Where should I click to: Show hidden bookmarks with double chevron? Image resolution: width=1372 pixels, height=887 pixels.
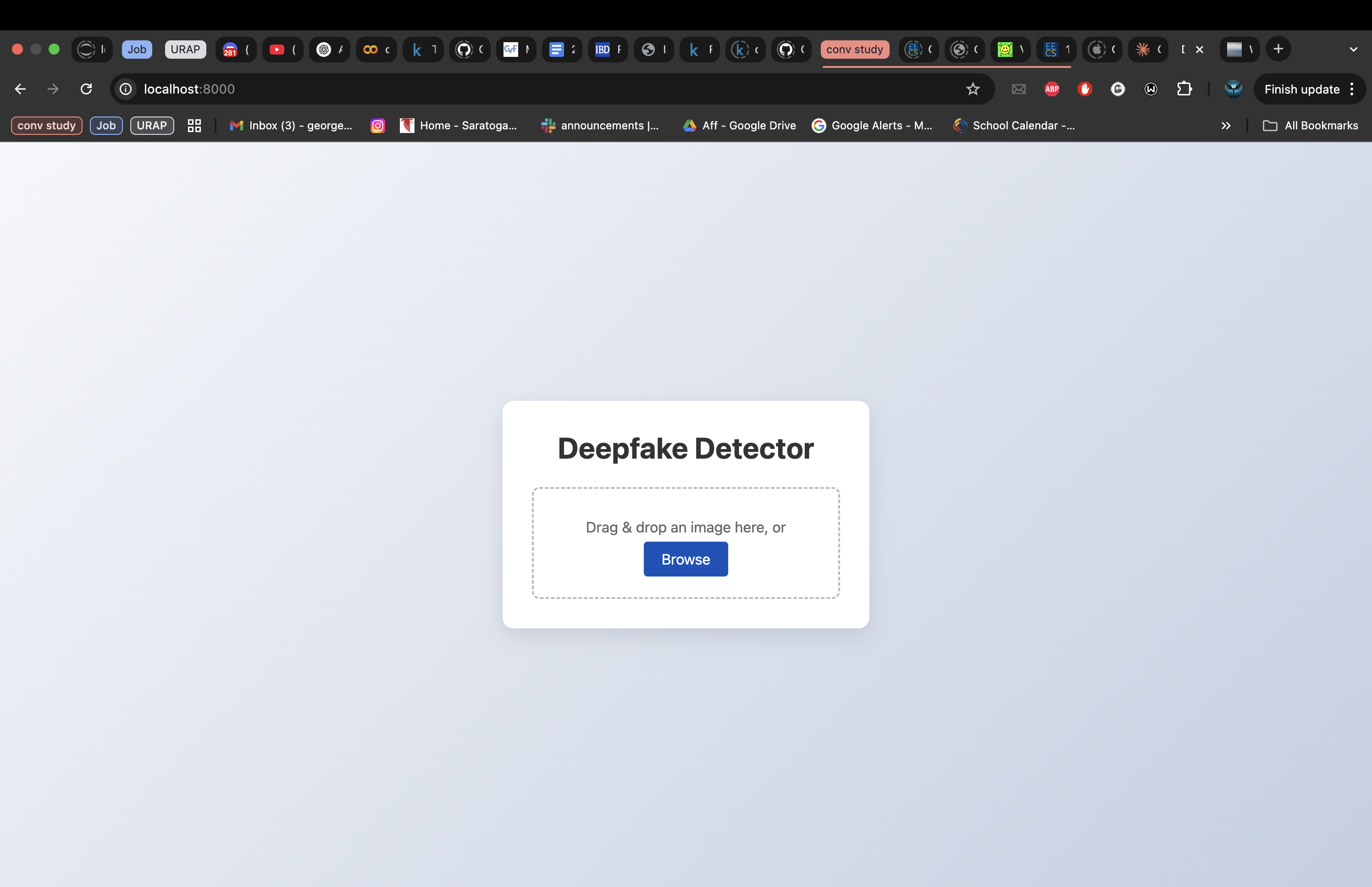1226,126
